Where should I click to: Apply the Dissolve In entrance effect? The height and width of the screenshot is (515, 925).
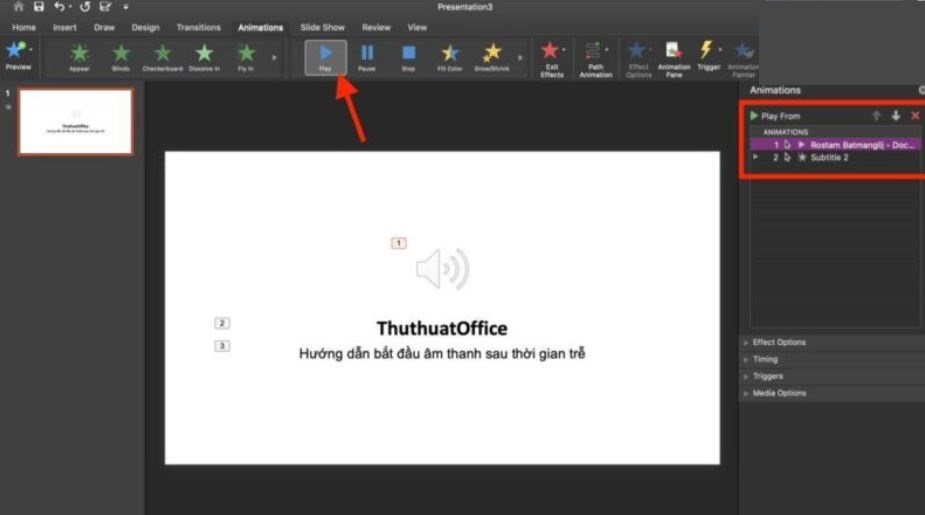pyautogui.click(x=204, y=57)
